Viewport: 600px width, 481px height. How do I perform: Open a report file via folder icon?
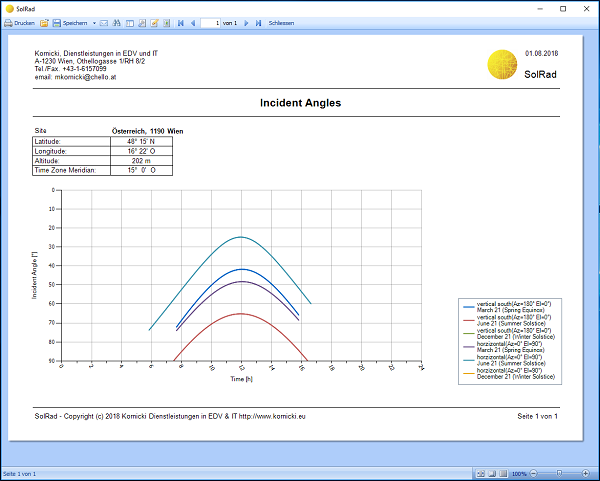[x=44, y=22]
